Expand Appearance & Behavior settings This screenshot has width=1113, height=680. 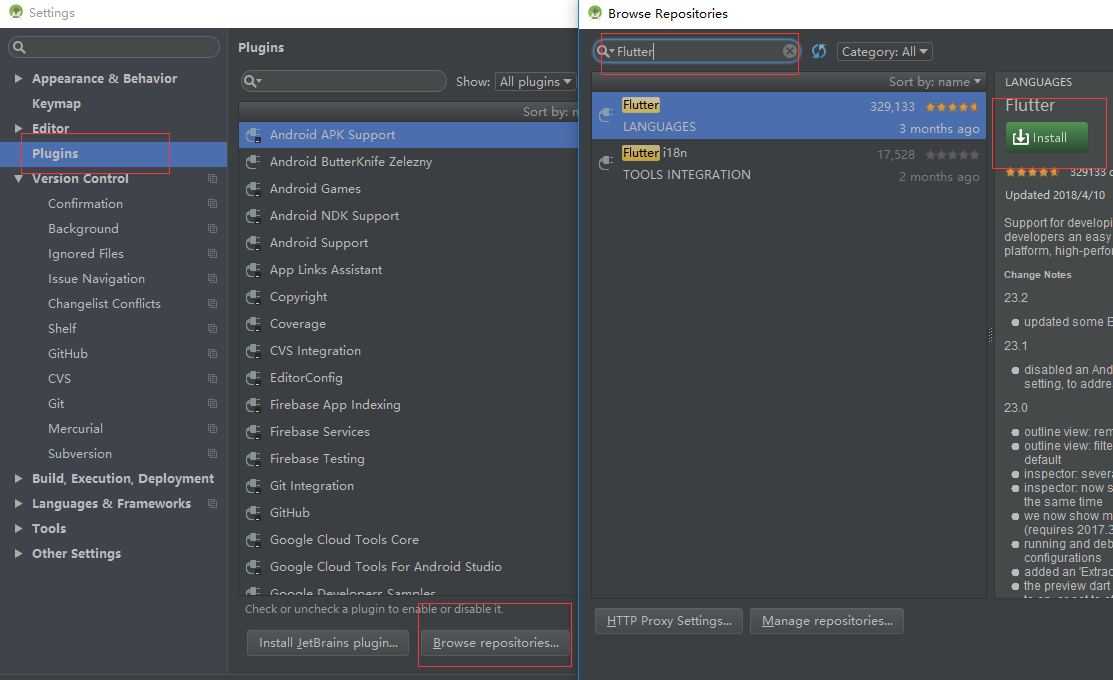pos(18,78)
